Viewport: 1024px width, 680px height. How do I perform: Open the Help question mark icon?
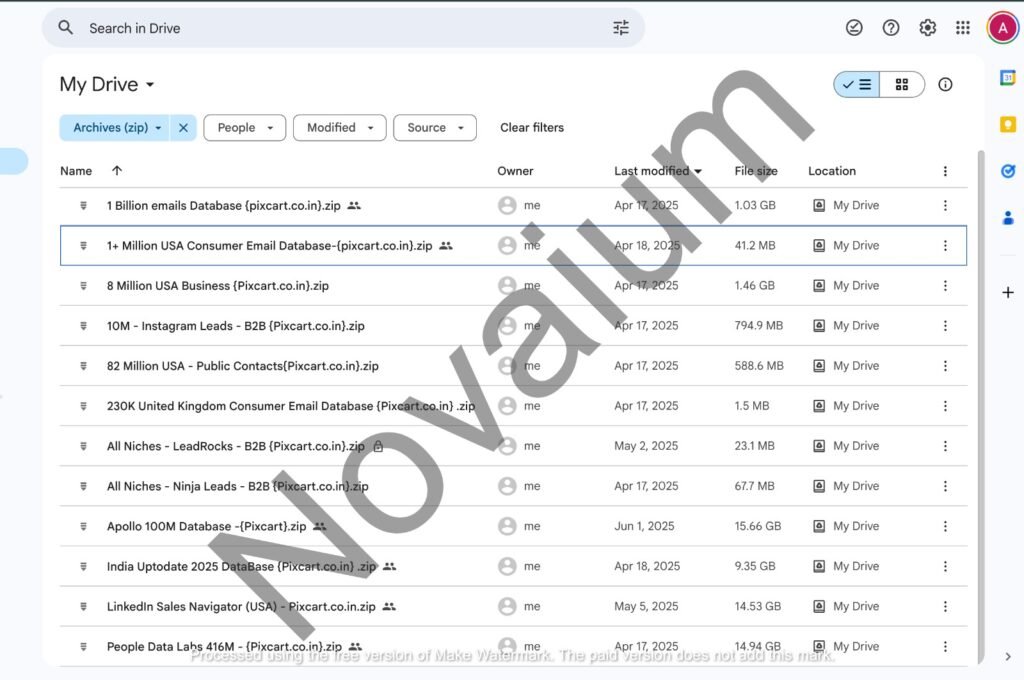click(x=891, y=28)
